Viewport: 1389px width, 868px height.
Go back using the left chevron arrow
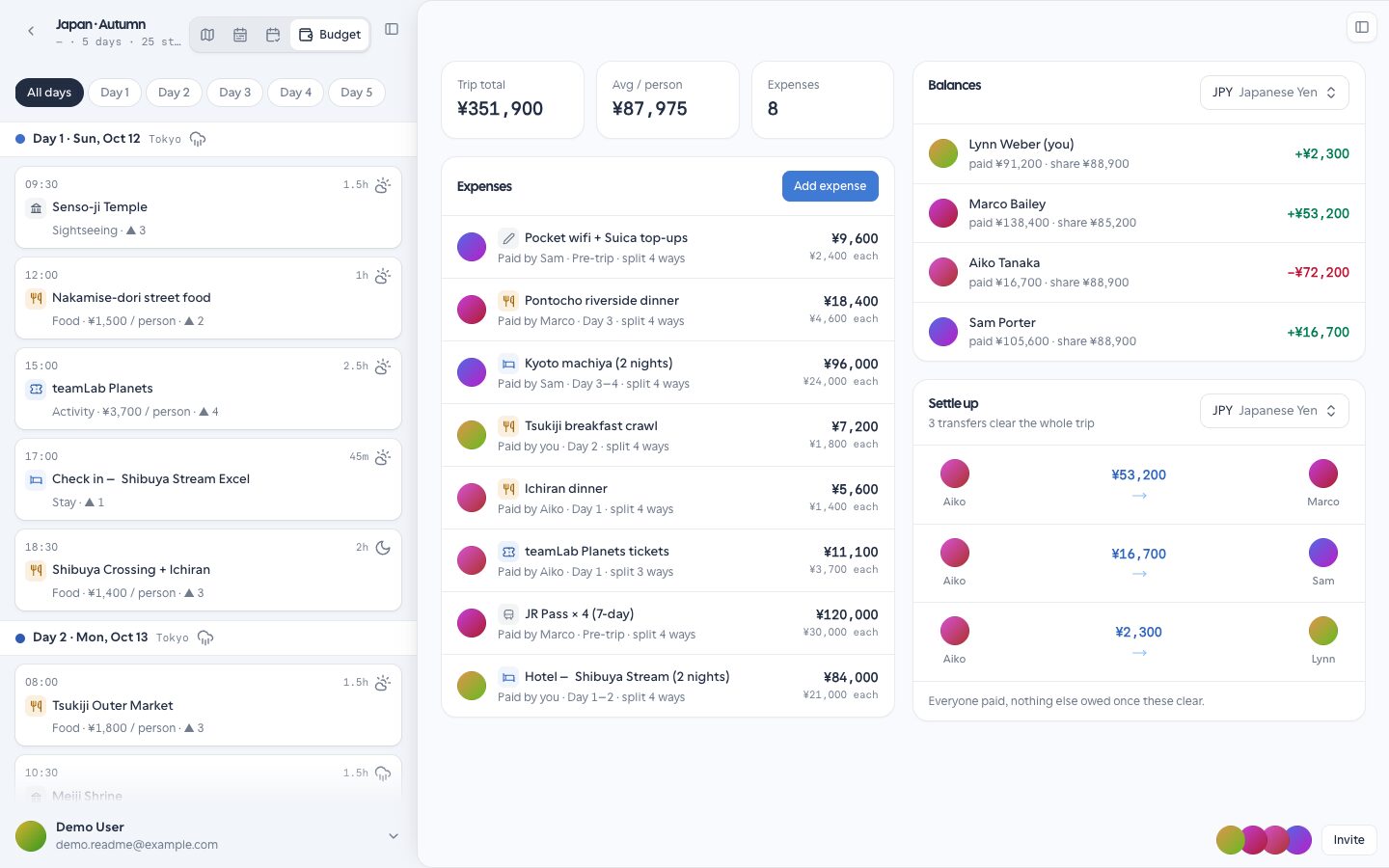31,32
